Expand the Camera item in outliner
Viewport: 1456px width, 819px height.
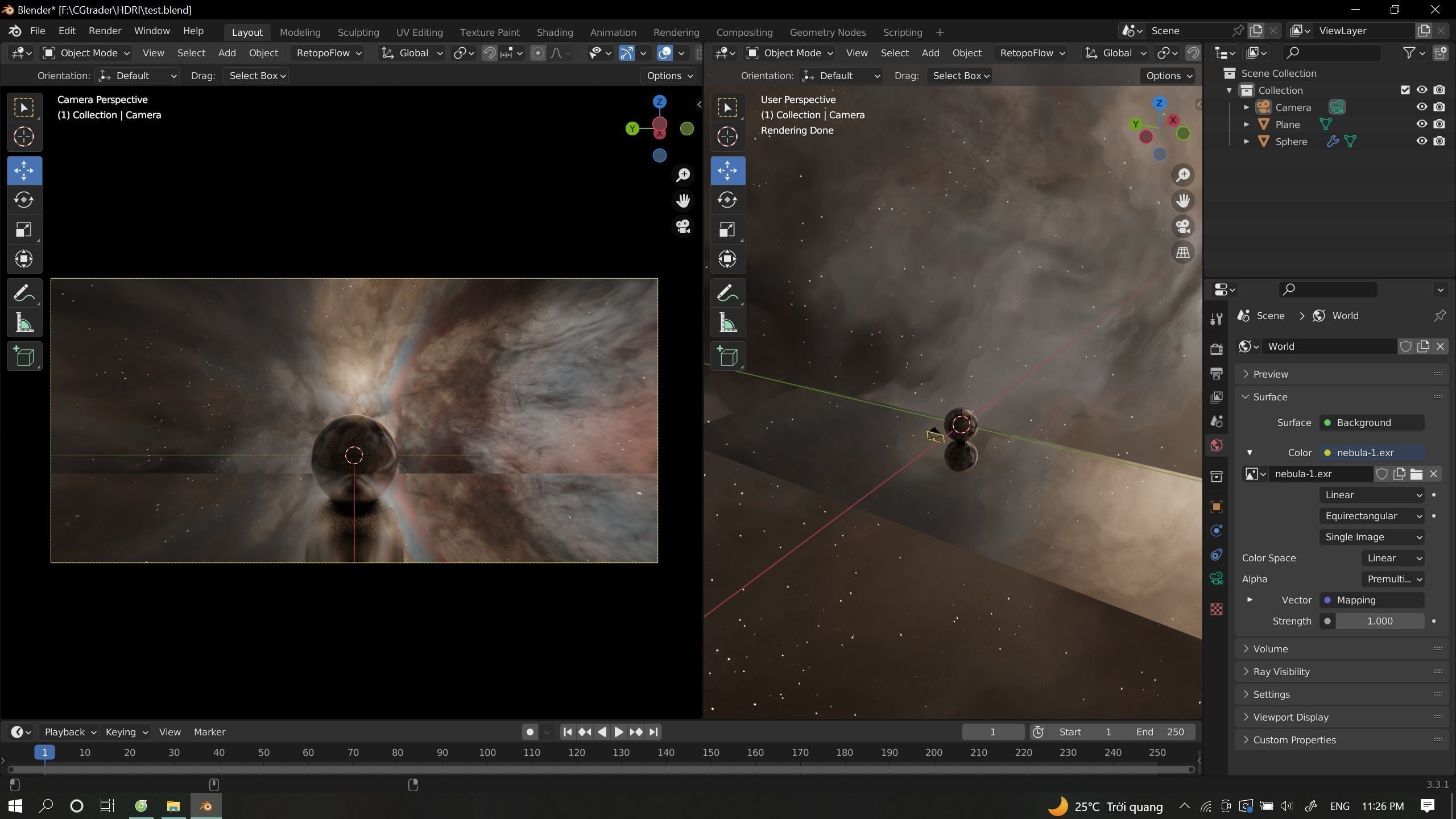(1246, 107)
